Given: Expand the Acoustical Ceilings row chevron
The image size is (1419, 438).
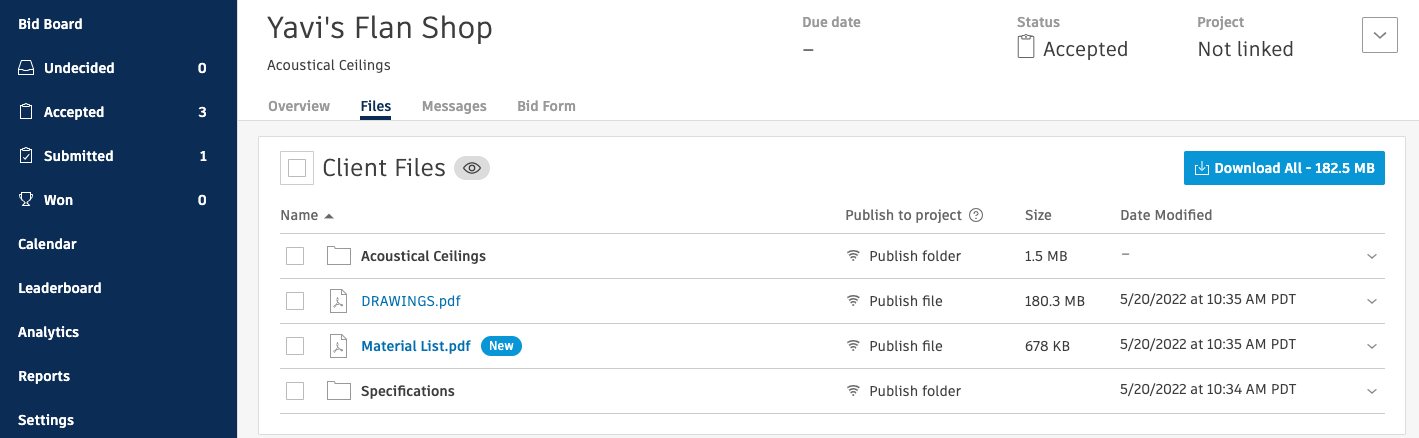Looking at the screenshot, I should pos(1372,257).
